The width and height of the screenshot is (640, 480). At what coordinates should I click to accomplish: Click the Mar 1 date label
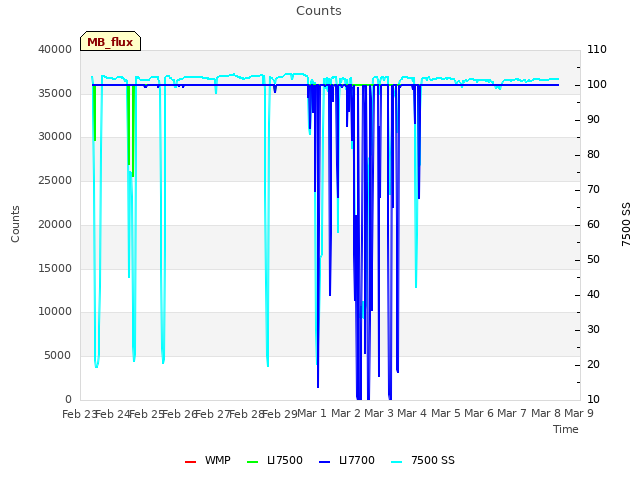[x=312, y=413]
